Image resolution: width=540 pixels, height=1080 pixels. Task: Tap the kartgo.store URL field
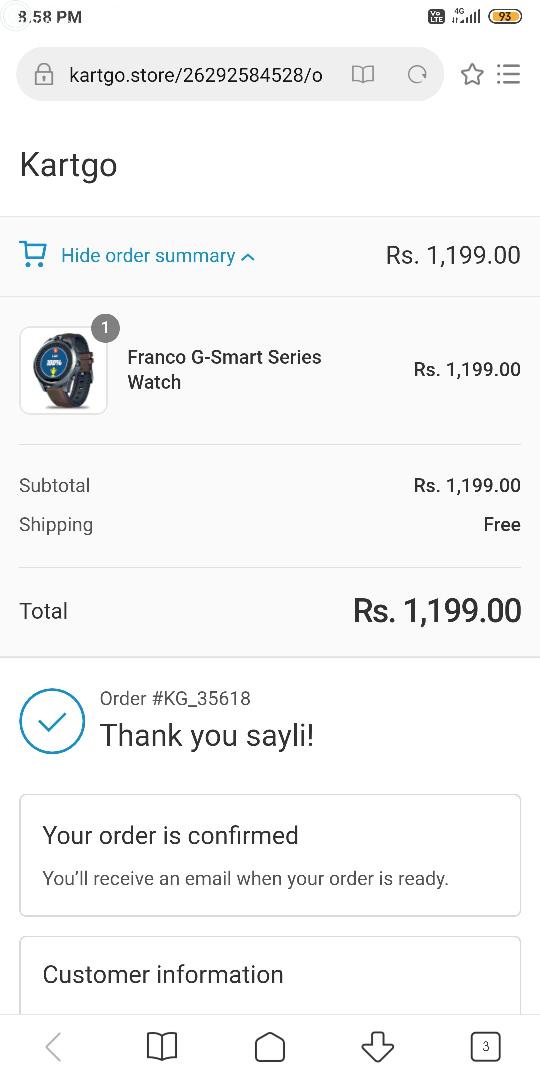click(x=196, y=74)
